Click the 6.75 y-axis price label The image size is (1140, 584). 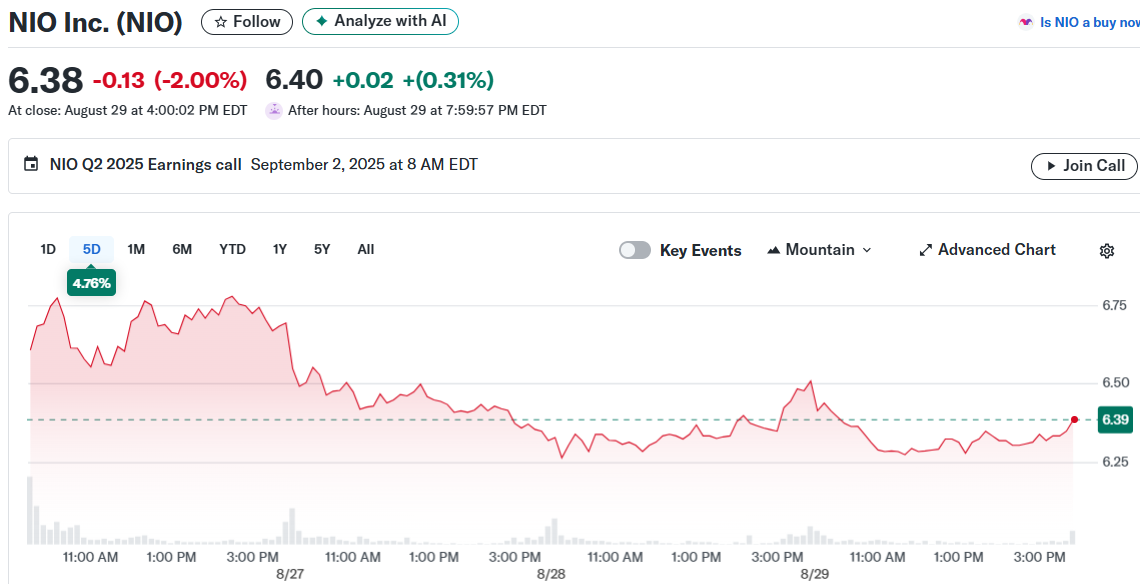1115,305
